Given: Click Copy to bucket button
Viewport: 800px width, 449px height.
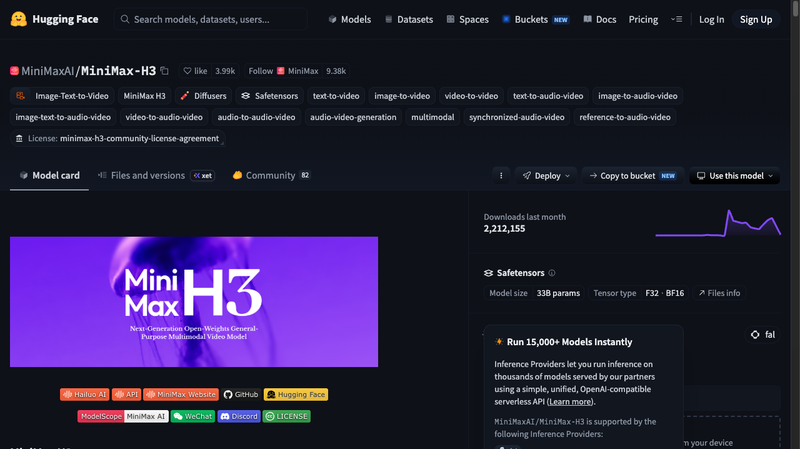Looking at the screenshot, I should click(633, 176).
